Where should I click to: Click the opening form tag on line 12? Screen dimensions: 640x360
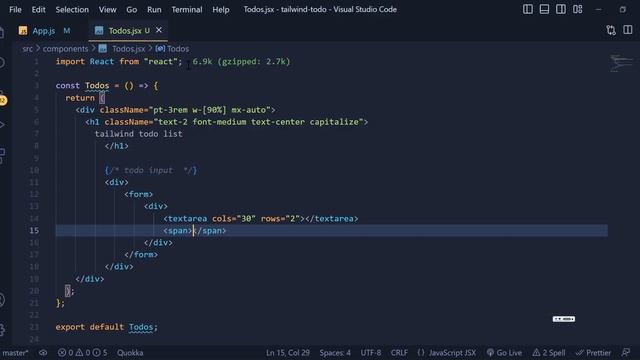pos(139,194)
